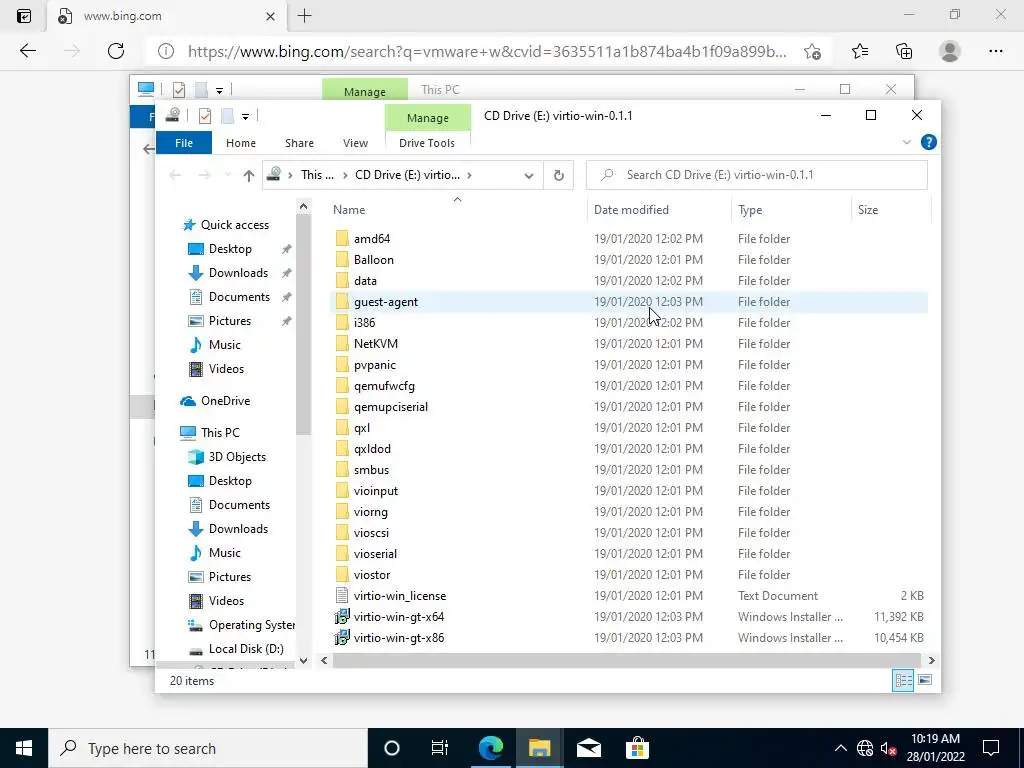Open the amd64 folder
Screen dimensions: 1024x768
[372, 239]
